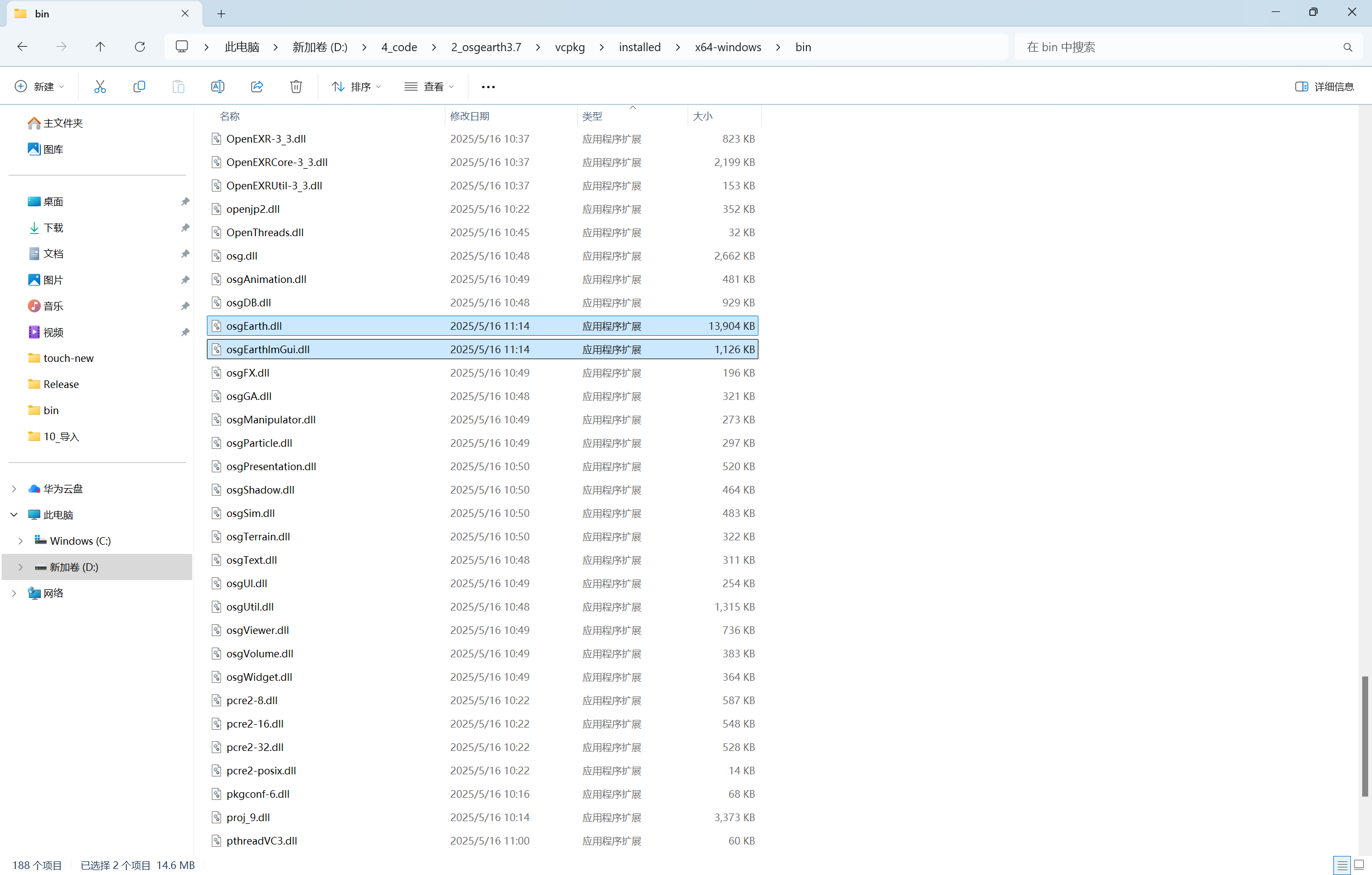Rename the selected file via Rename icon

217,86
